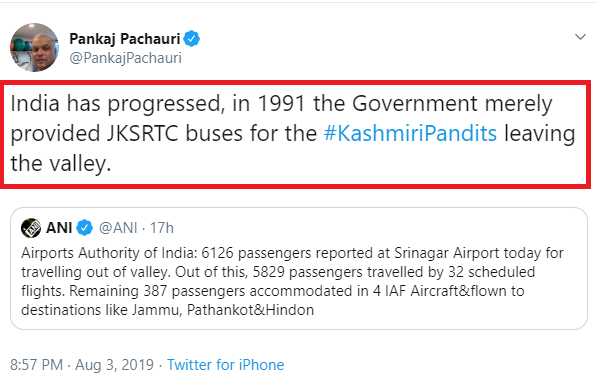Click the text 'the valley.' in tweet
The image size is (598, 389).
61,164
